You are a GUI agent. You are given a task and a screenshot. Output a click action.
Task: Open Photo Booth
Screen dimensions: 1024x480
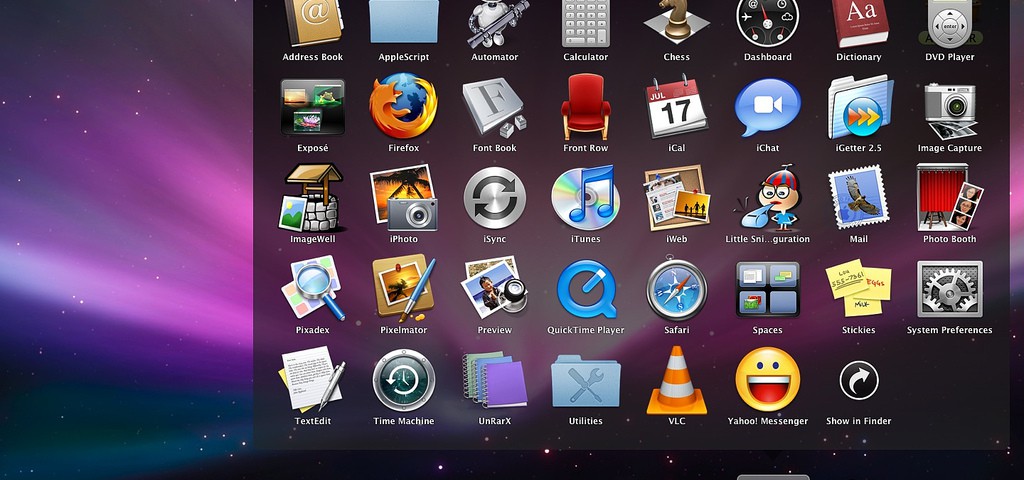pyautogui.click(x=950, y=197)
